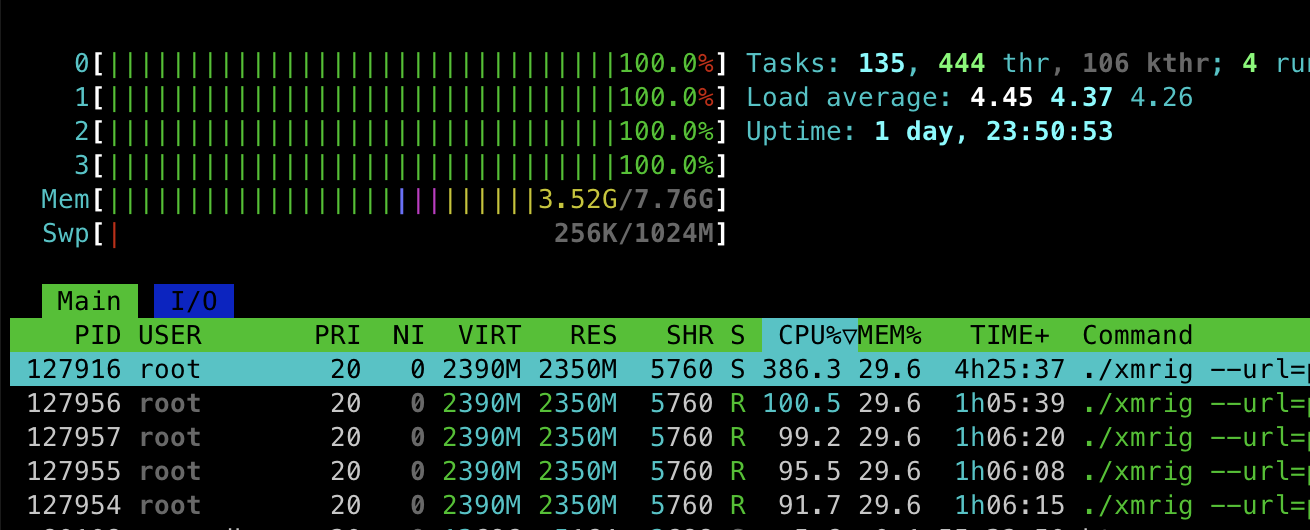The image size is (1310, 530).
Task: Sort by the Command column header
Action: (x=1138, y=335)
